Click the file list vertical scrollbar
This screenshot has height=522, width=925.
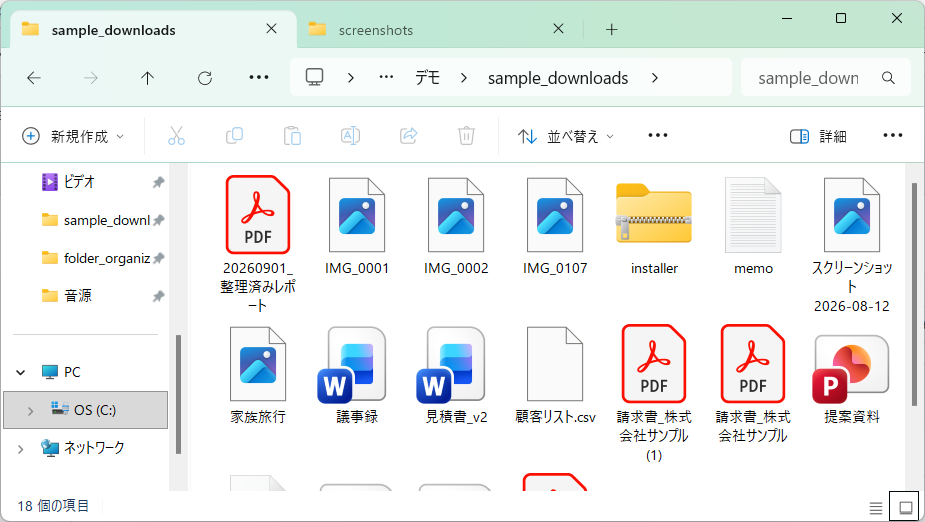coord(914,293)
